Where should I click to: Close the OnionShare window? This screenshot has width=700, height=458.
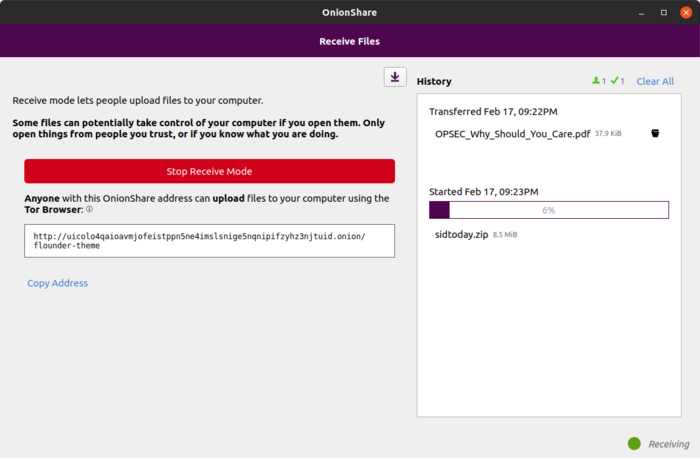(686, 12)
